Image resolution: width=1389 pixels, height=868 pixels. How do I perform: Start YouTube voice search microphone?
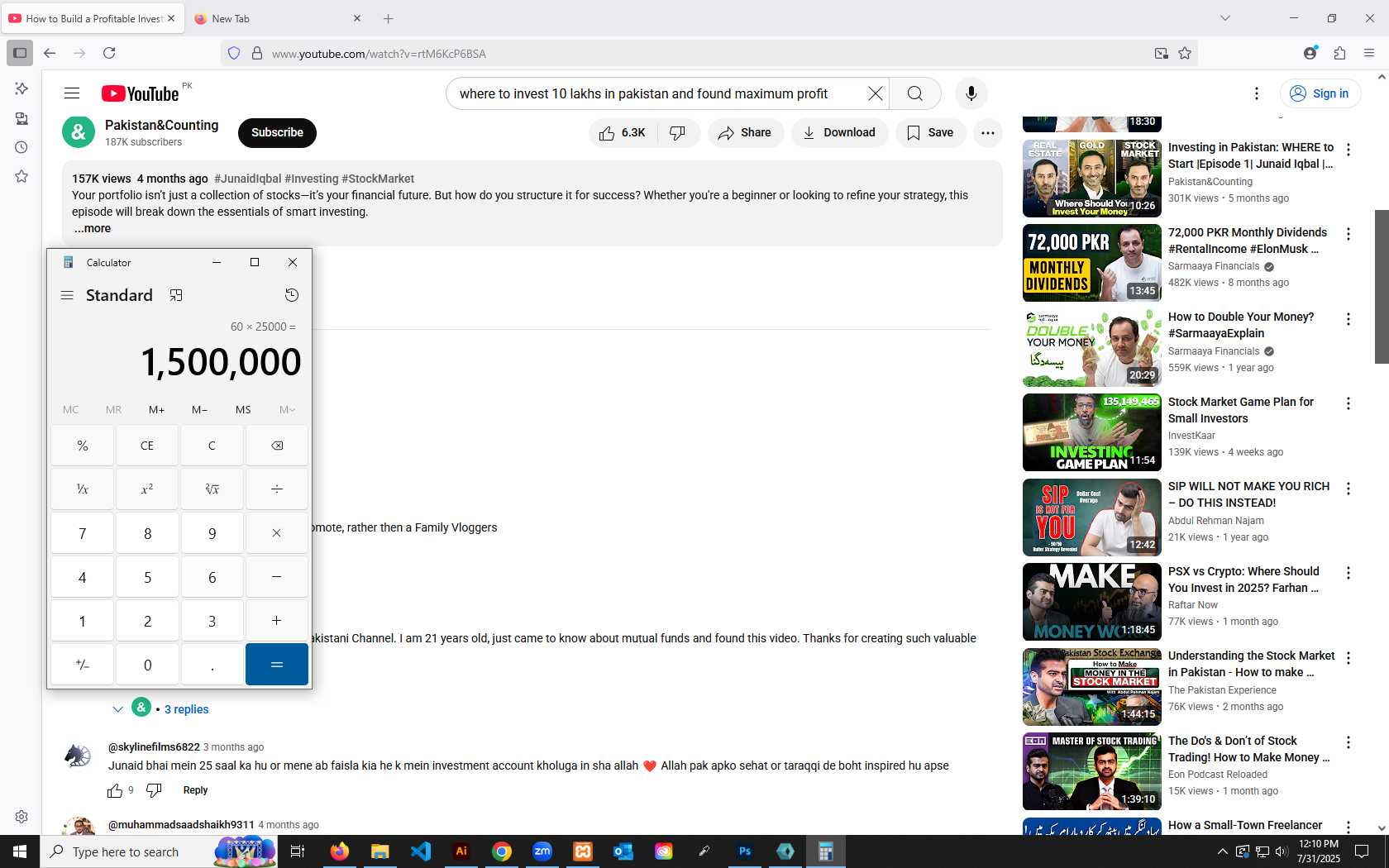click(x=971, y=93)
